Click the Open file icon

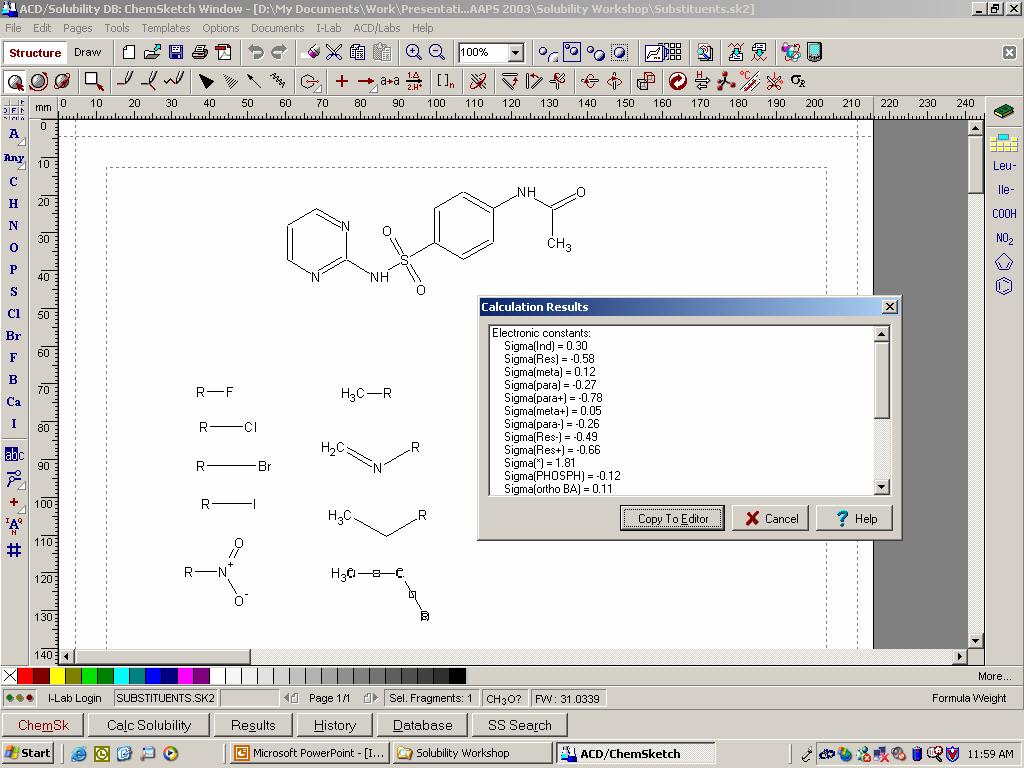(152, 52)
